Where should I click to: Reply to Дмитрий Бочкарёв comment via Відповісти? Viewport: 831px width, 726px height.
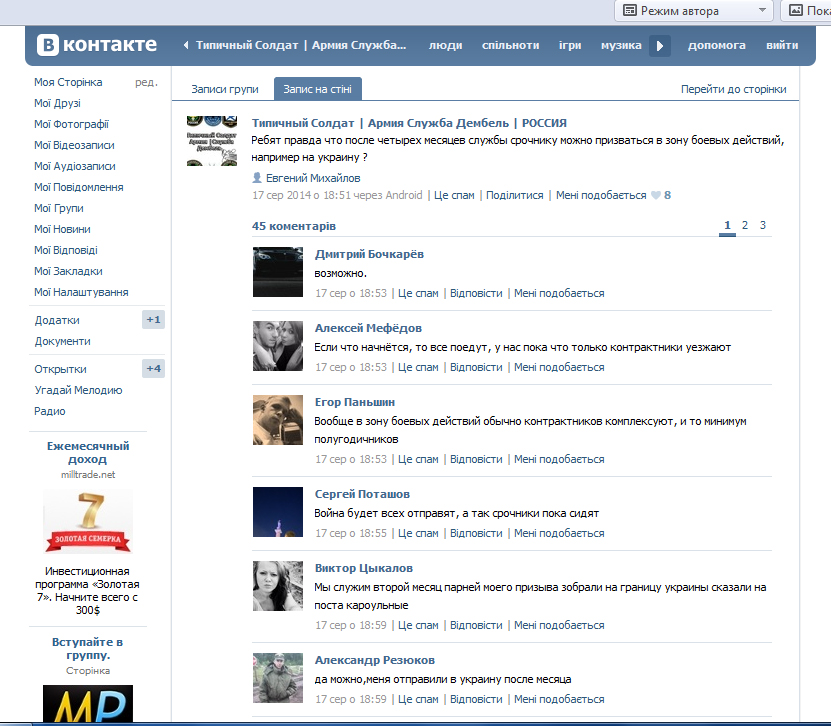pyautogui.click(x=476, y=294)
